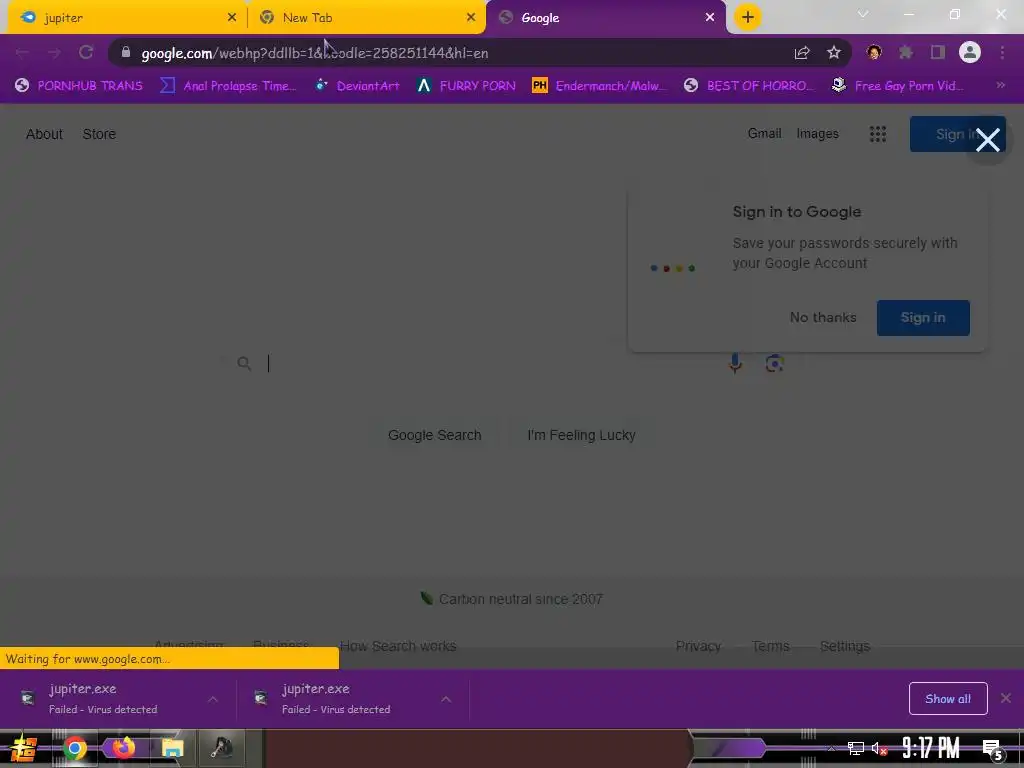1024x768 pixels.
Task: Open the notification center icon
Action: (993, 750)
